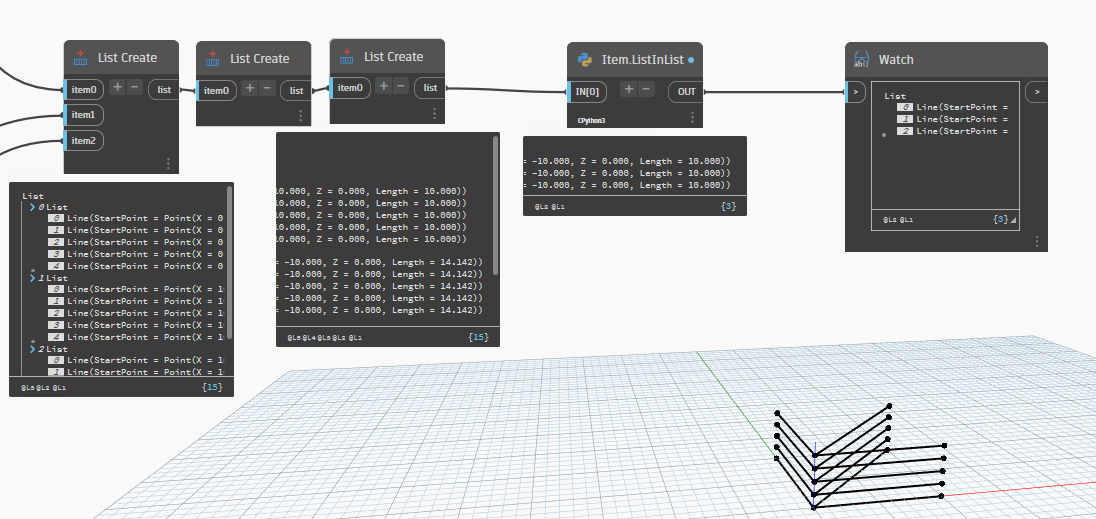
Task: Click the Watch node's icon
Action: [862, 60]
